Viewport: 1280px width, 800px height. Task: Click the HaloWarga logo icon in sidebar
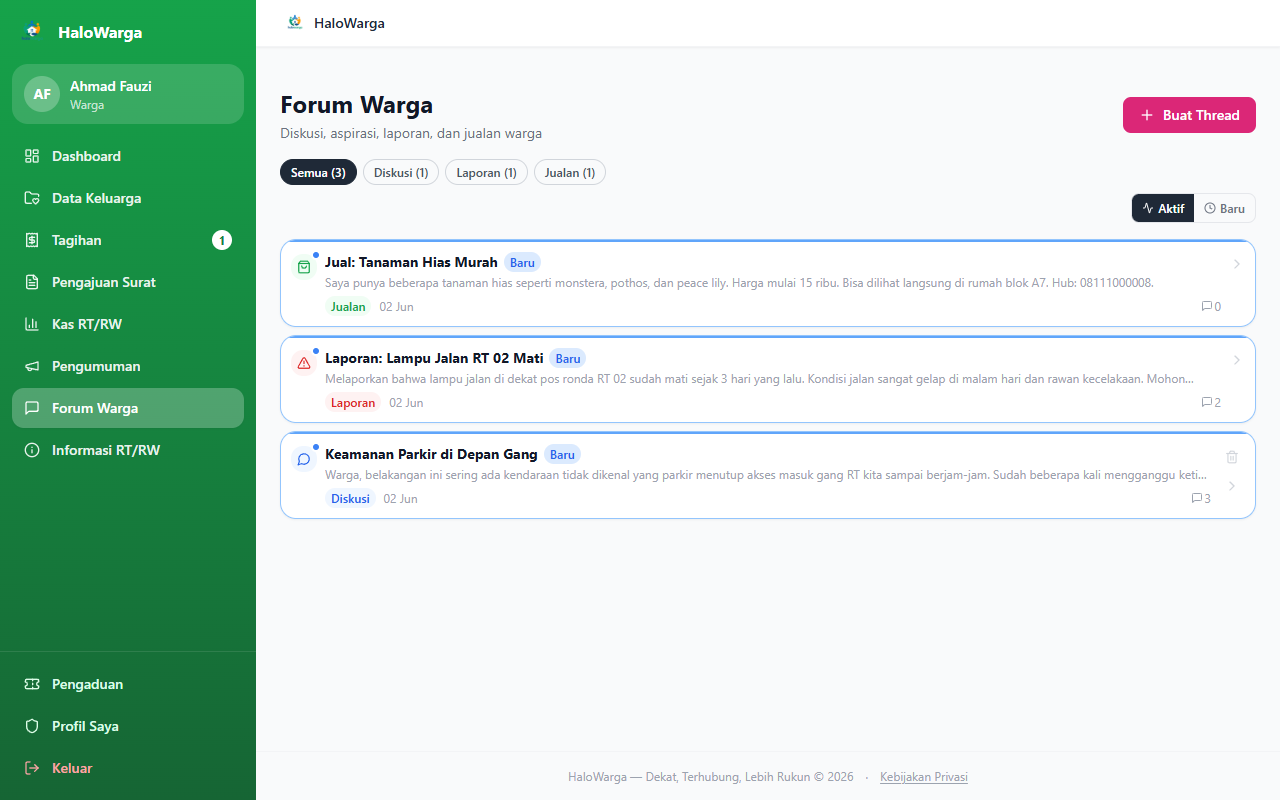click(33, 31)
